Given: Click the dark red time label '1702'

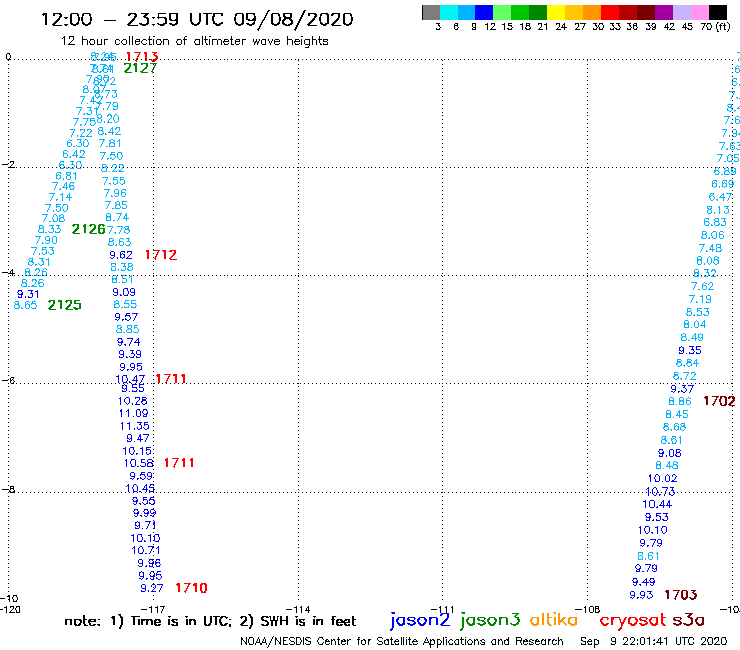Looking at the screenshot, I should (719, 401).
